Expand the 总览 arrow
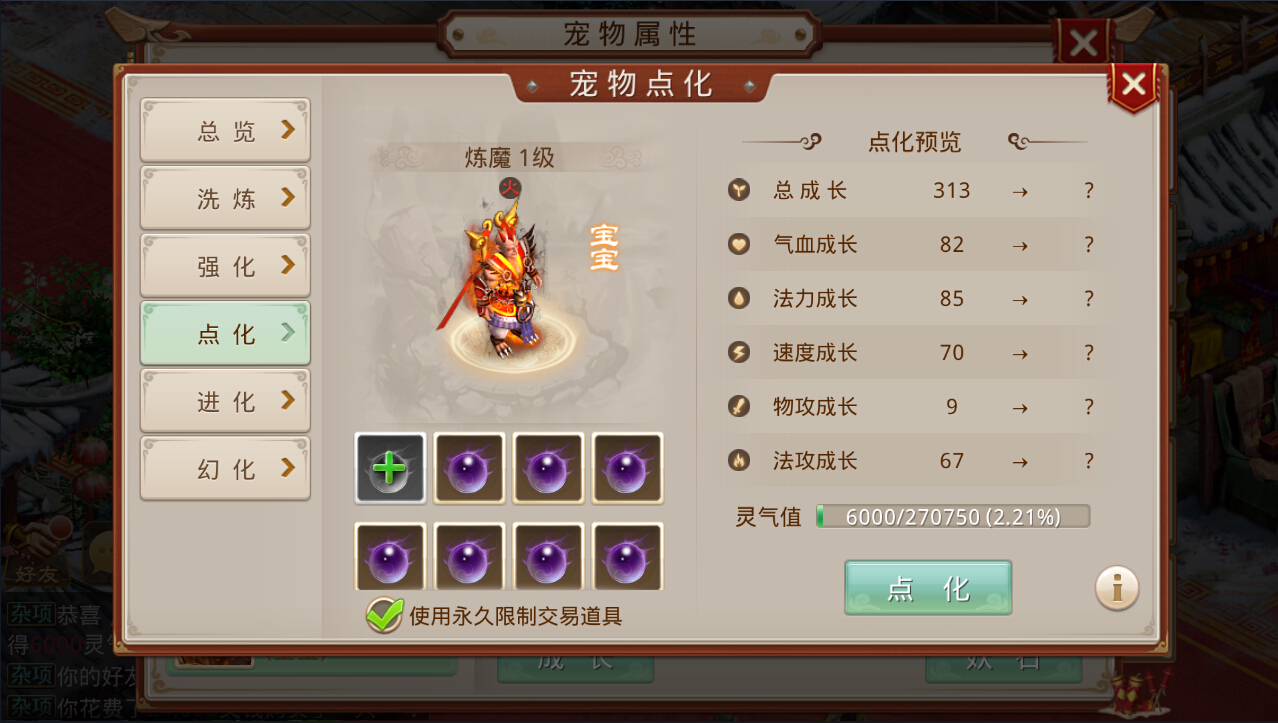The image size is (1278, 723). [x=288, y=130]
